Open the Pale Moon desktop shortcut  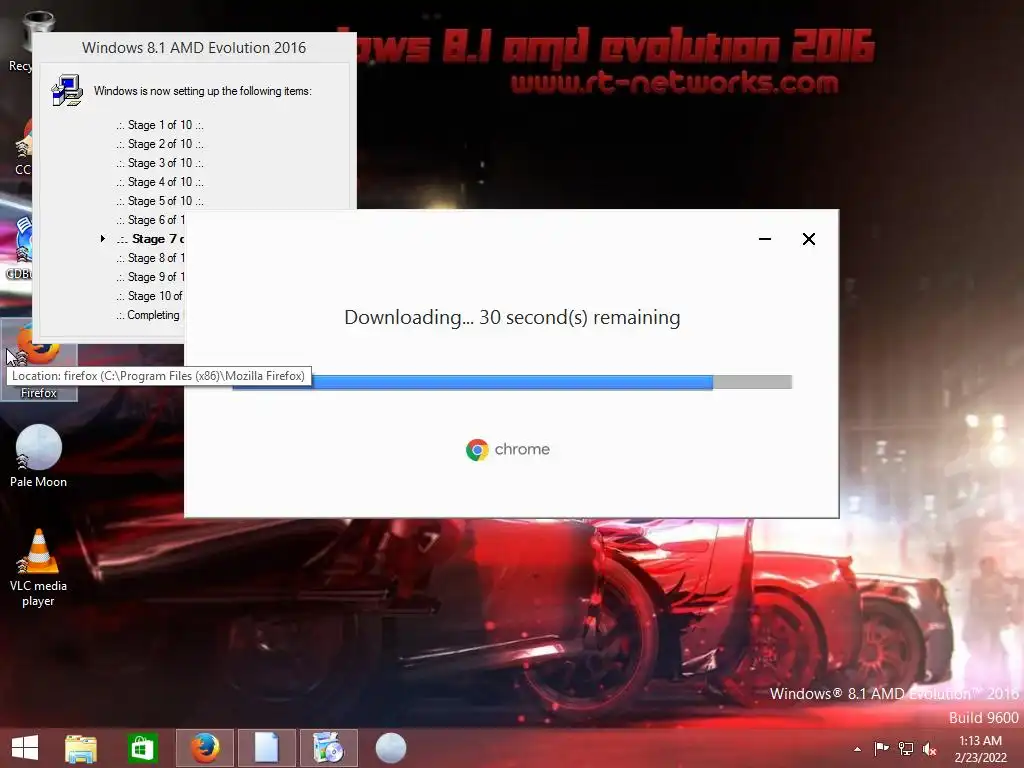pos(39,456)
